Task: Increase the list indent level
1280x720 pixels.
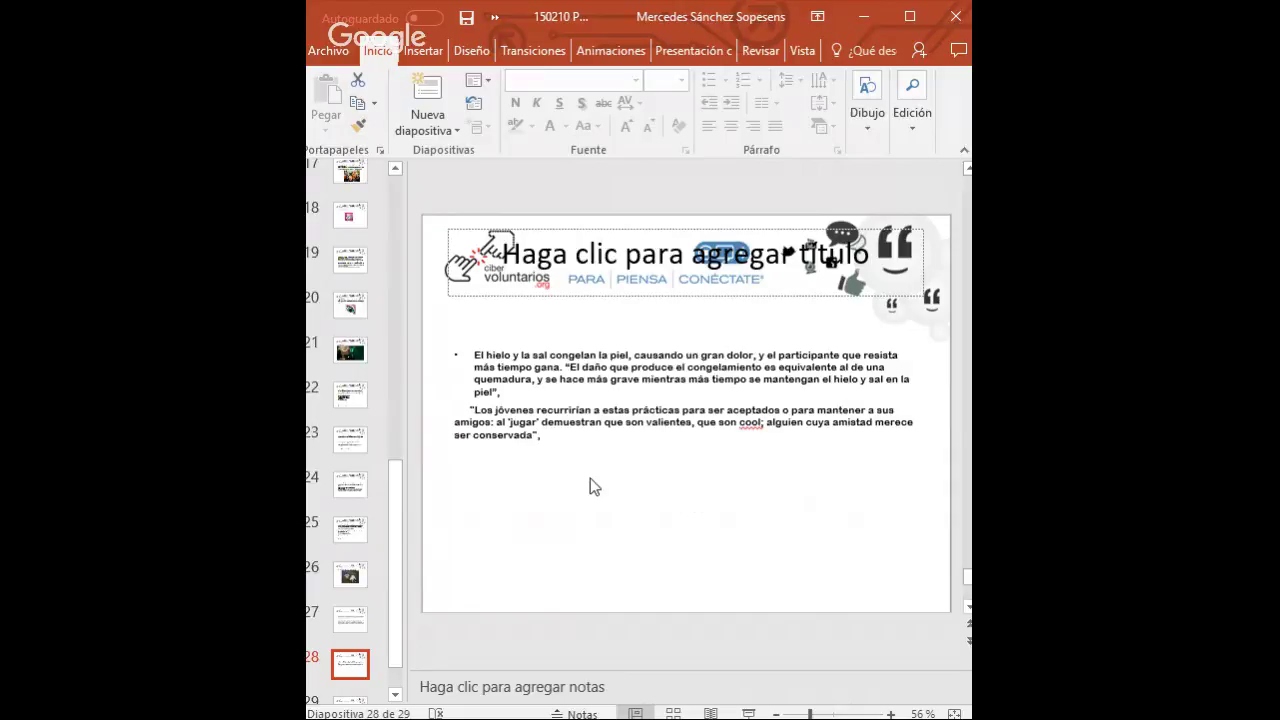Action: pos(731,103)
